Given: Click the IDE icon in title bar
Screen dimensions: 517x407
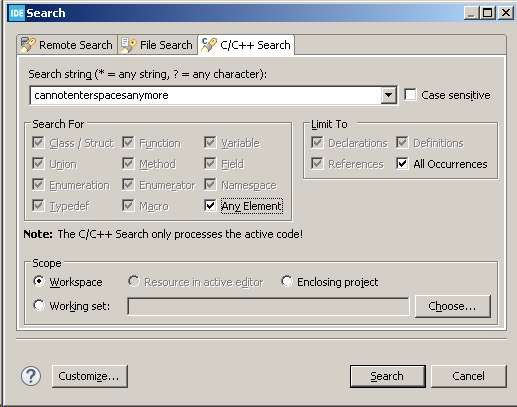Looking at the screenshot, I should coord(17,13).
